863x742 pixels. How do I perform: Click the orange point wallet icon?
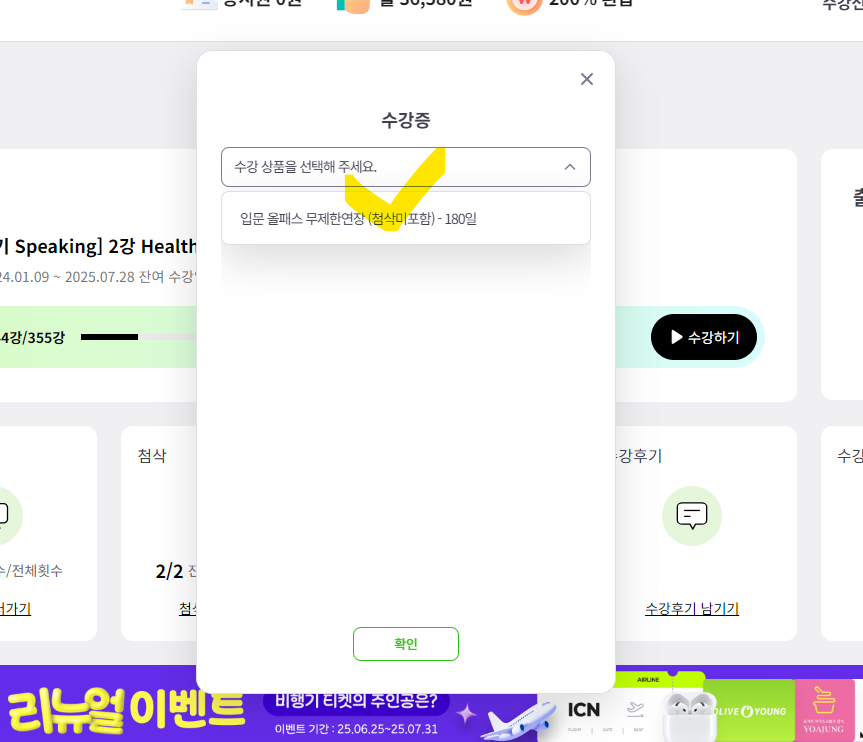pyautogui.click(x=353, y=6)
